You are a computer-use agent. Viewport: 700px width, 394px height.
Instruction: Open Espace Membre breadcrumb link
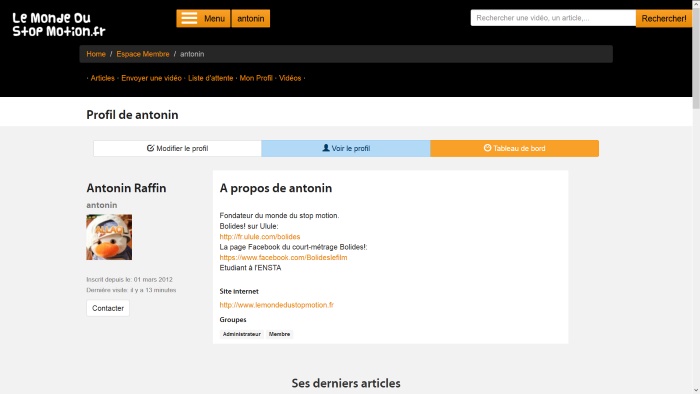(x=143, y=54)
